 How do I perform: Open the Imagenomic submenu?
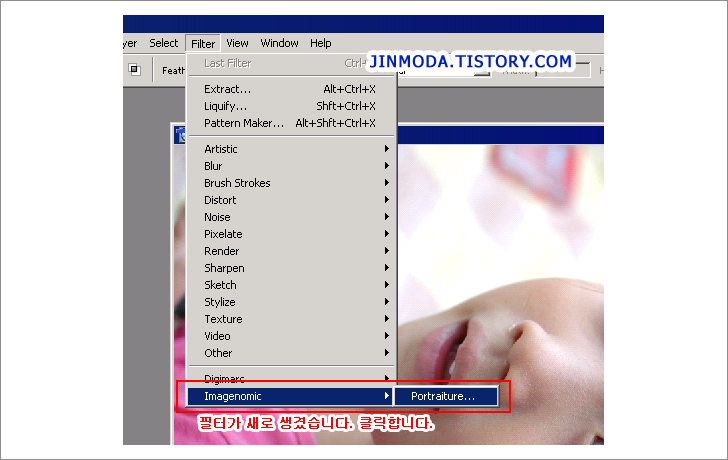(291, 396)
